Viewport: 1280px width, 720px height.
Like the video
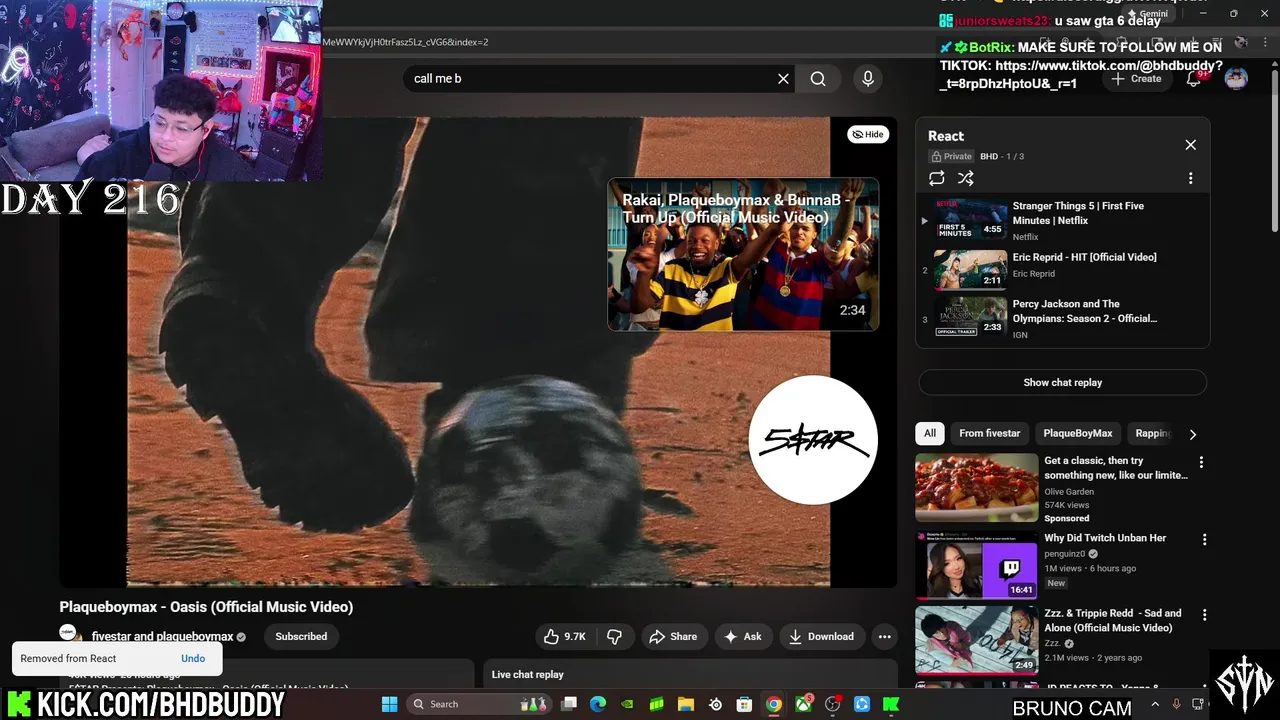point(565,636)
